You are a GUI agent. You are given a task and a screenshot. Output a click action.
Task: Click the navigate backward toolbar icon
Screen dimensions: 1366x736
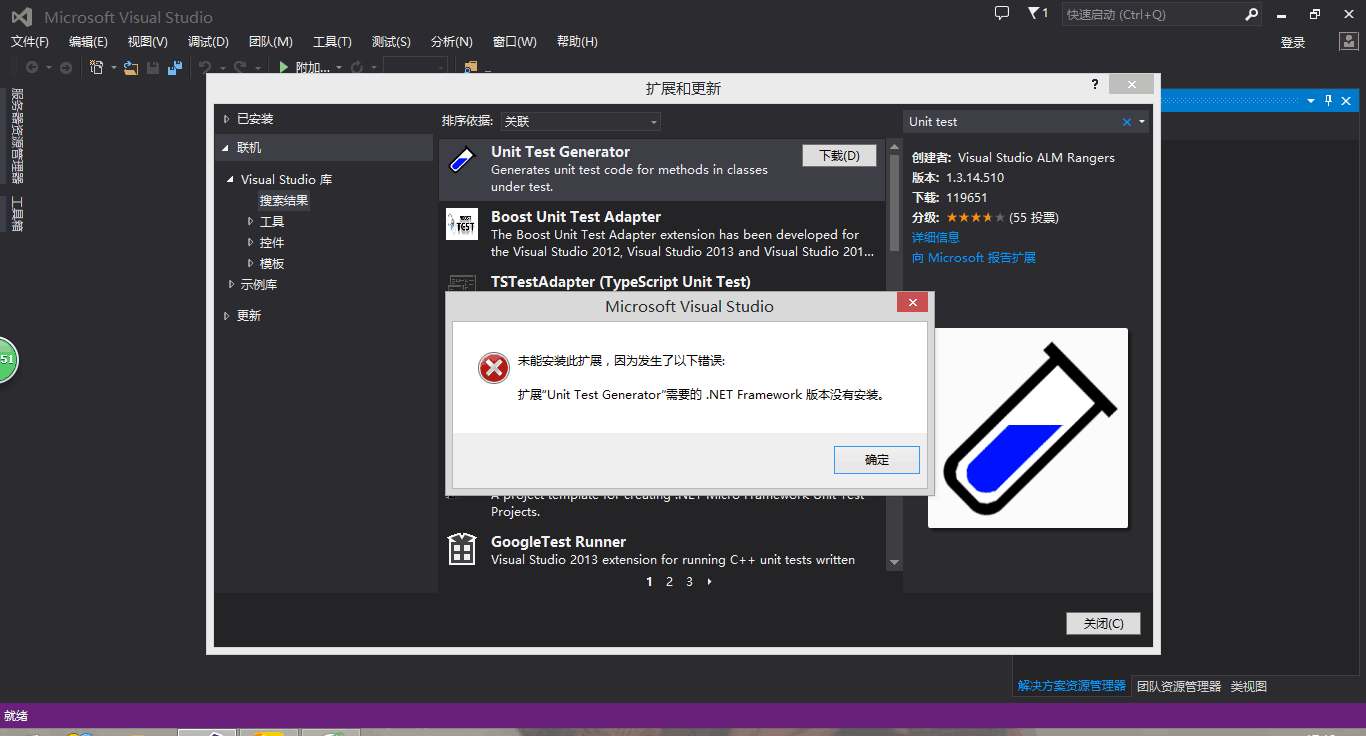pyautogui.click(x=32, y=67)
